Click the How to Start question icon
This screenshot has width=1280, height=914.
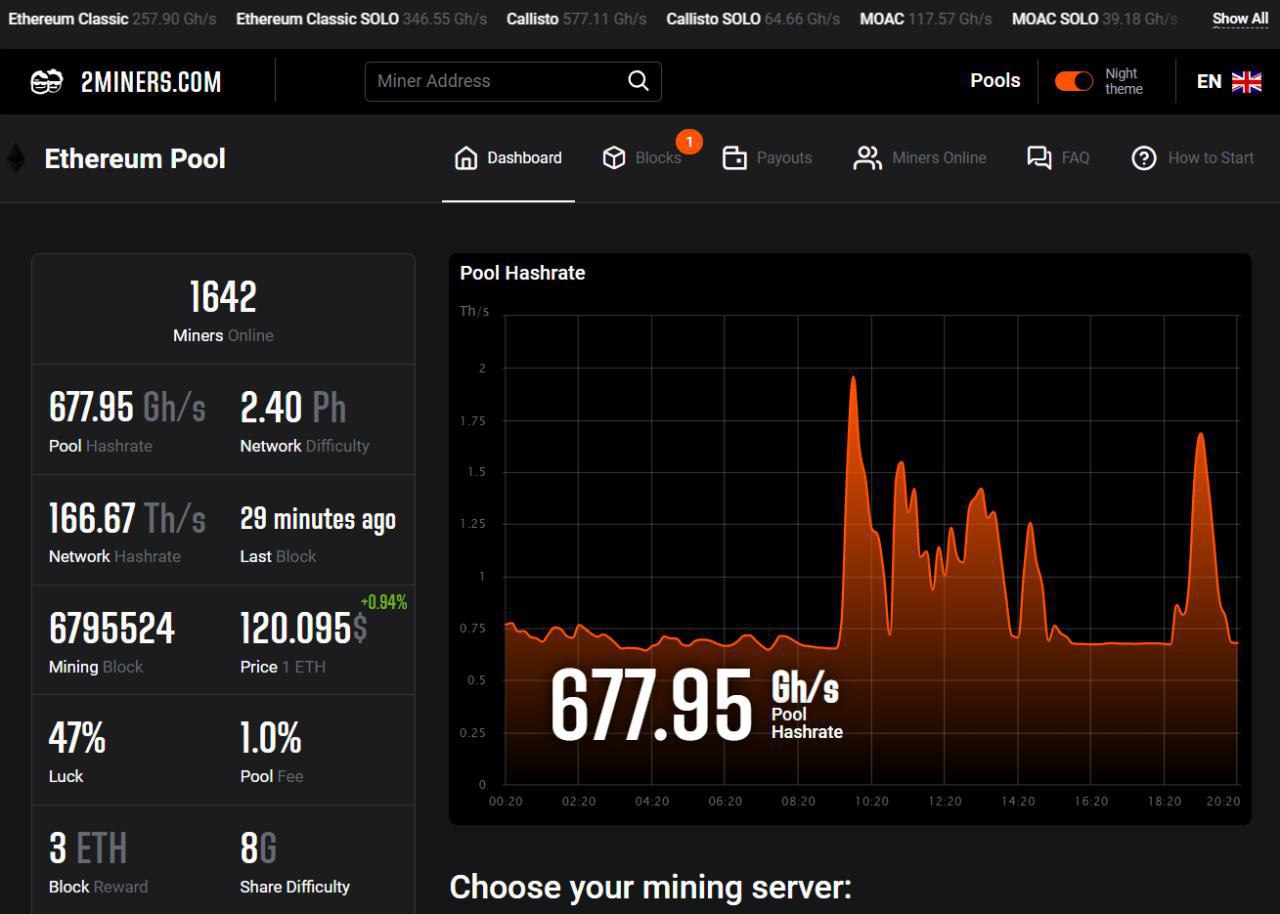click(x=1144, y=158)
